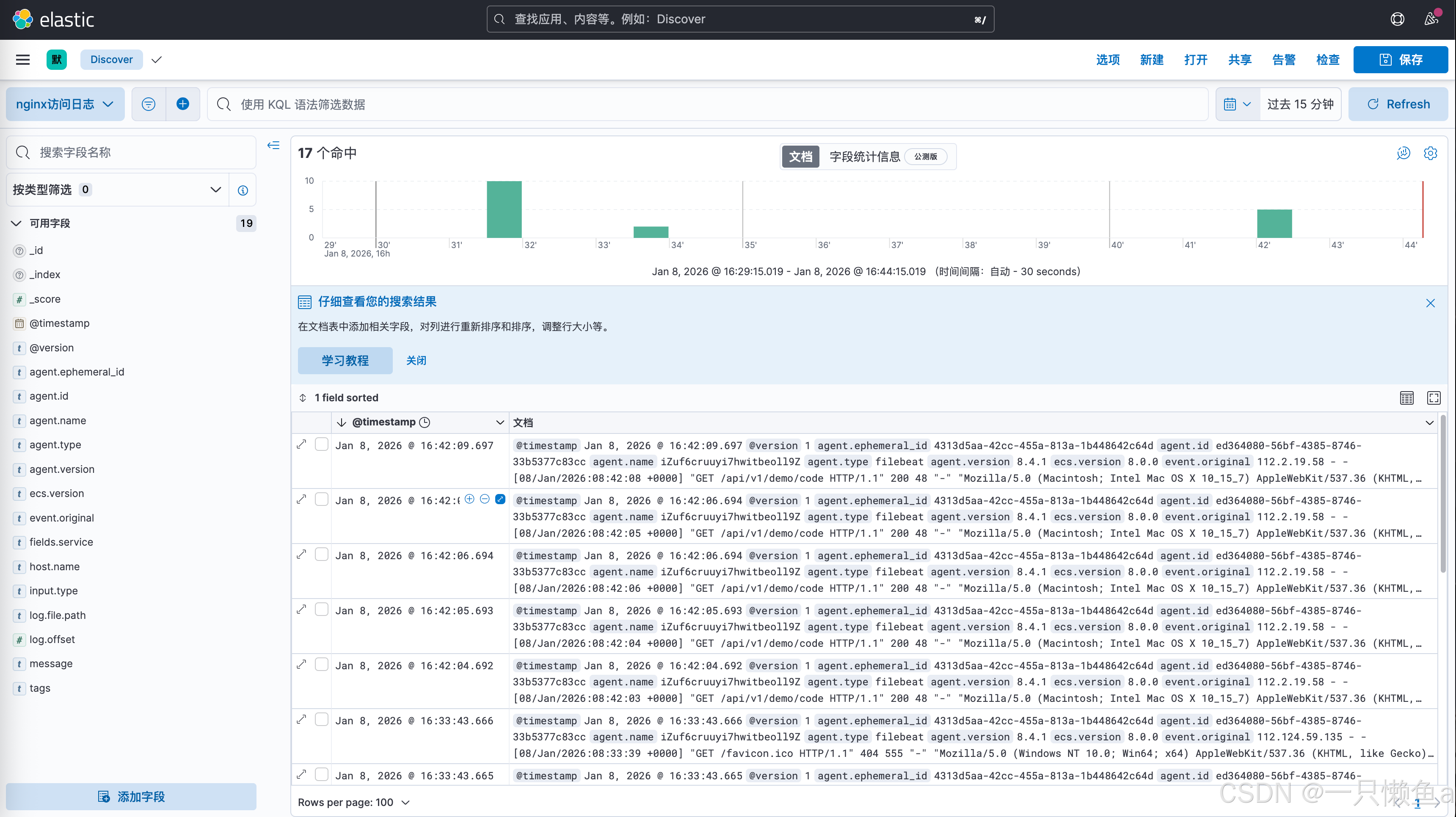Viewport: 1456px width, 817px height.
Task: Collapse the field sidebar with arrow icon
Action: (x=273, y=146)
